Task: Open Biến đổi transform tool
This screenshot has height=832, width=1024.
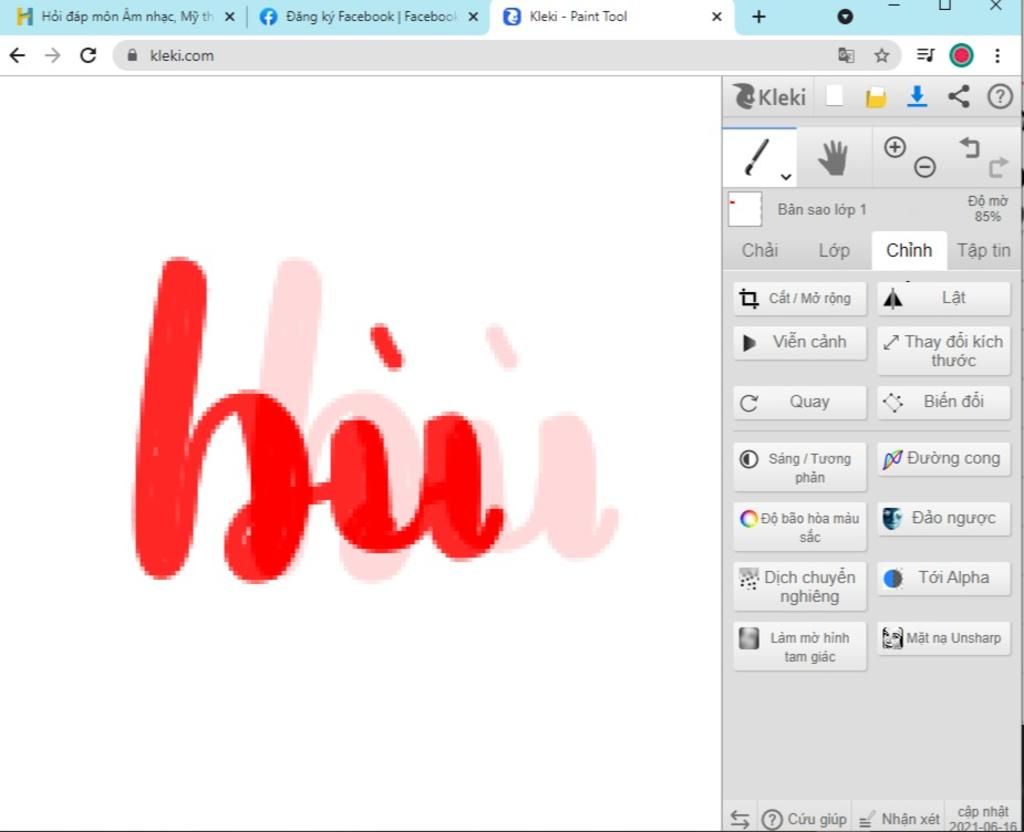Action: tap(944, 402)
